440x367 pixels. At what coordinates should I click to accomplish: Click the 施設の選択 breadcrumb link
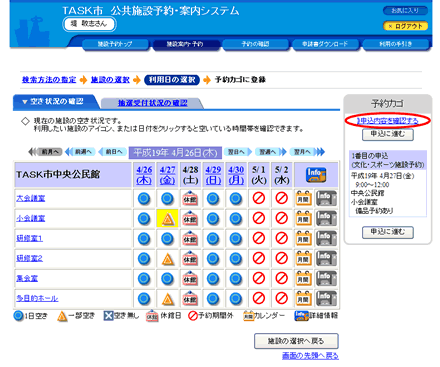click(x=110, y=80)
